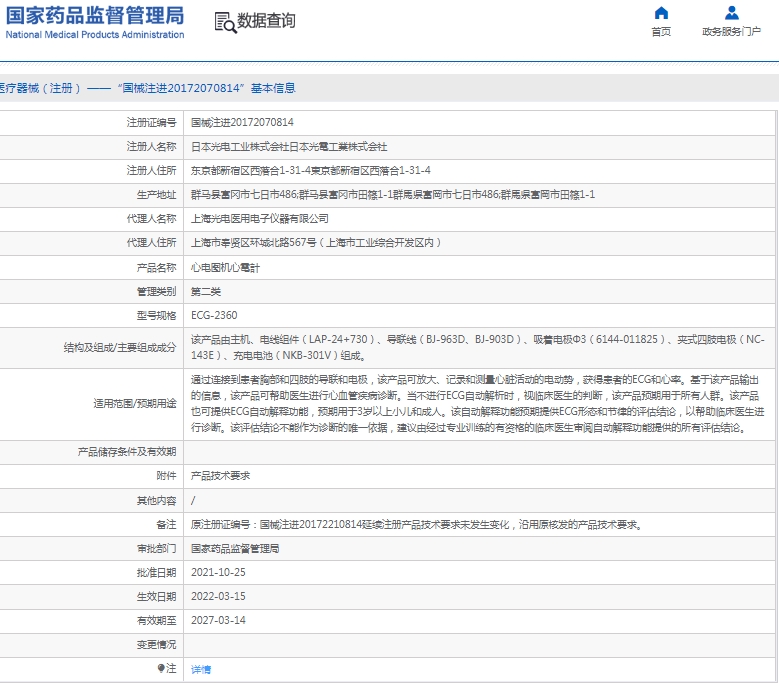The width and height of the screenshot is (779, 683).
Task: Click the 其他内容 label
Action: pos(156,500)
